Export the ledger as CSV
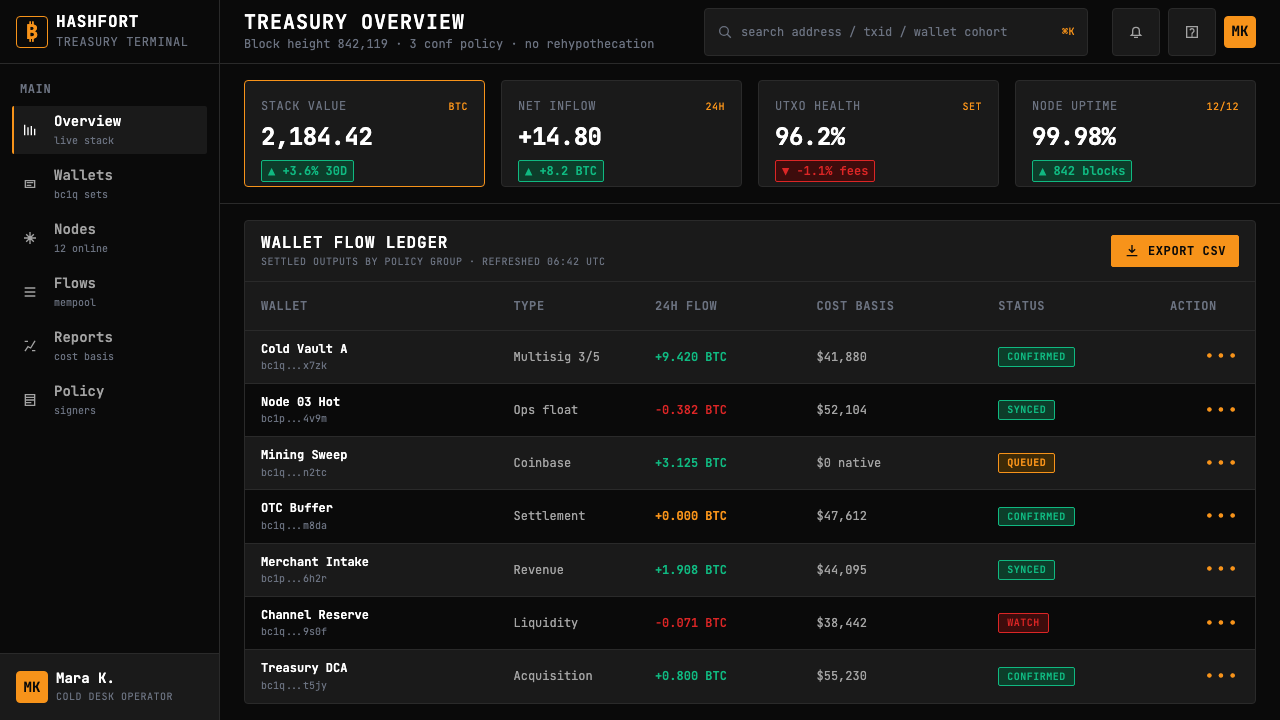The height and width of the screenshot is (720, 1280). pyautogui.click(x=1175, y=251)
